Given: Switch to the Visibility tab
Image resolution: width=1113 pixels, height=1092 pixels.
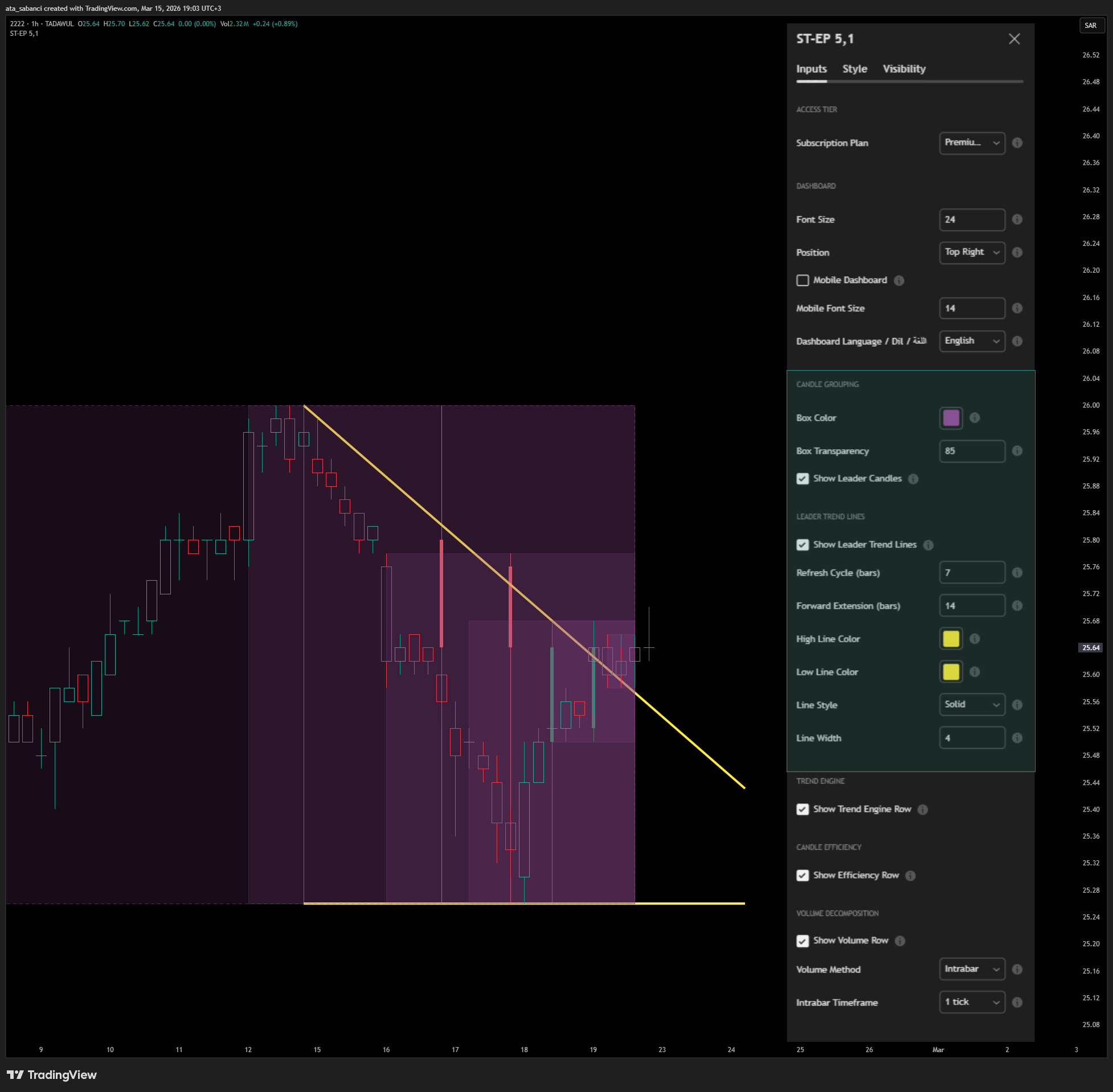Looking at the screenshot, I should click(x=904, y=69).
